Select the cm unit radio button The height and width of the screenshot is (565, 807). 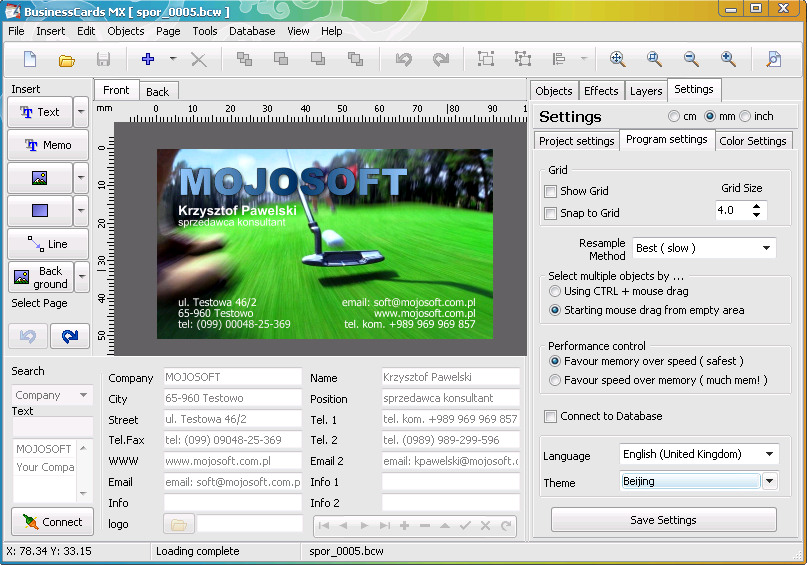click(674, 116)
